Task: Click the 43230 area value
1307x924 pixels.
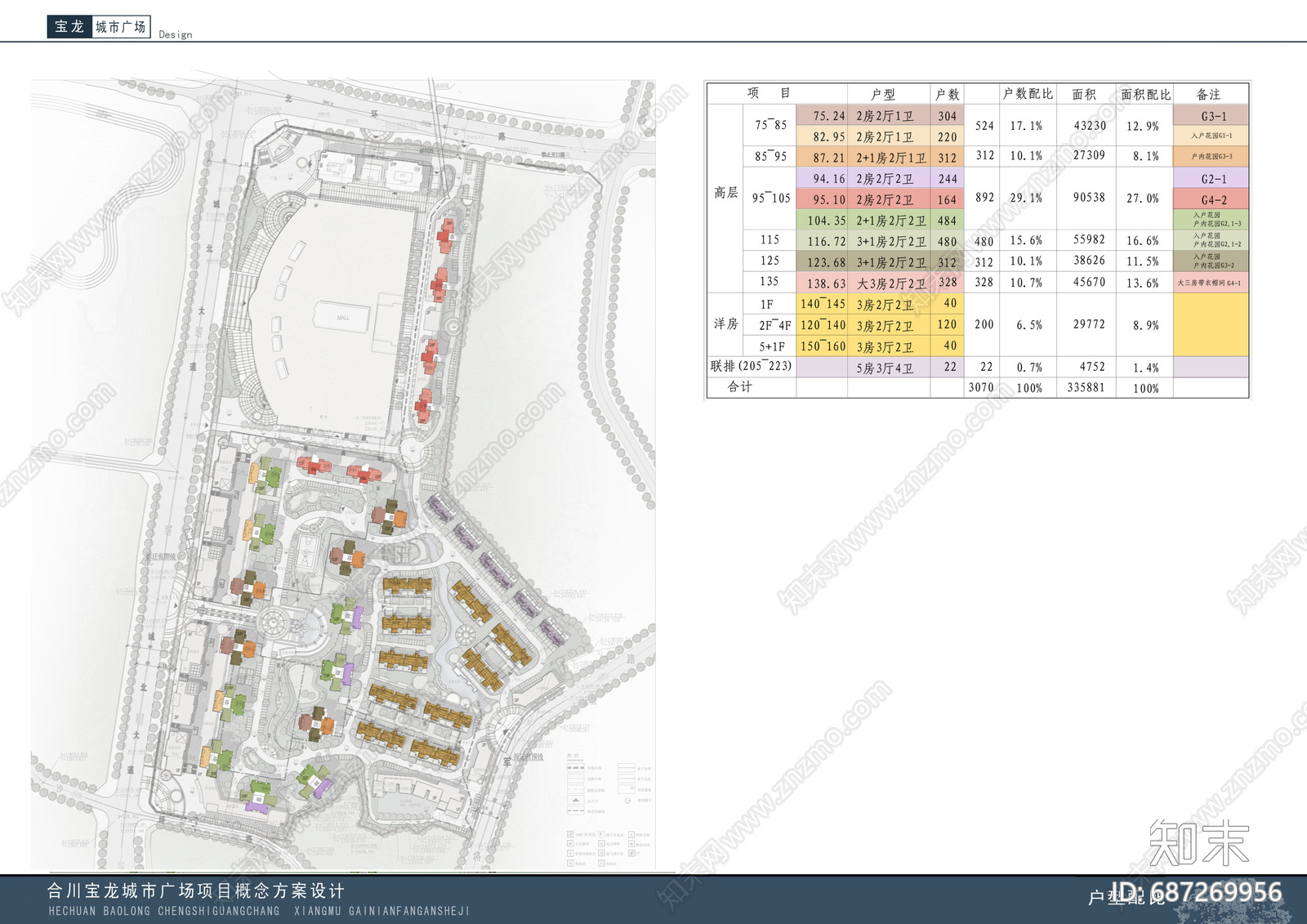Action: pyautogui.click(x=1089, y=126)
